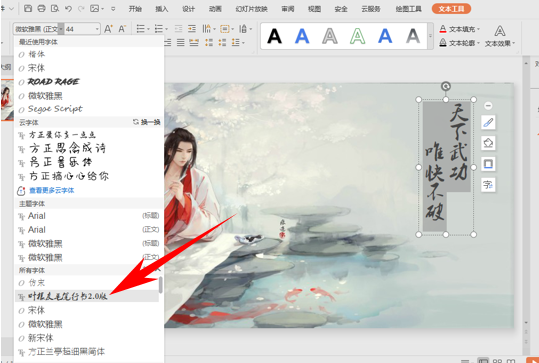The height and width of the screenshot is (363, 539).
Task: Expand the 文本填充 dropdown arrow
Action: coord(478,29)
